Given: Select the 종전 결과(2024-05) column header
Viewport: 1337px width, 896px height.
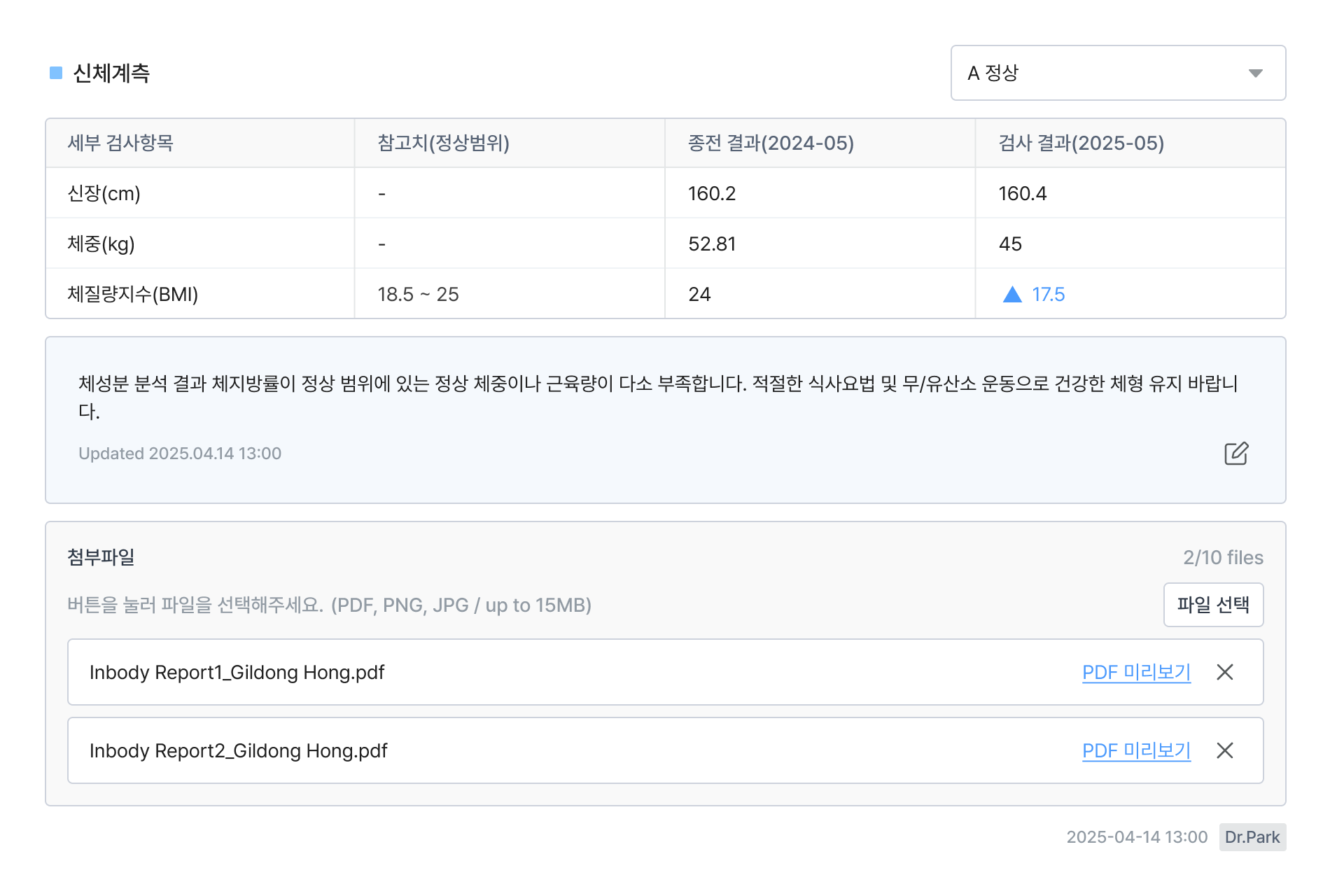Looking at the screenshot, I should (771, 143).
